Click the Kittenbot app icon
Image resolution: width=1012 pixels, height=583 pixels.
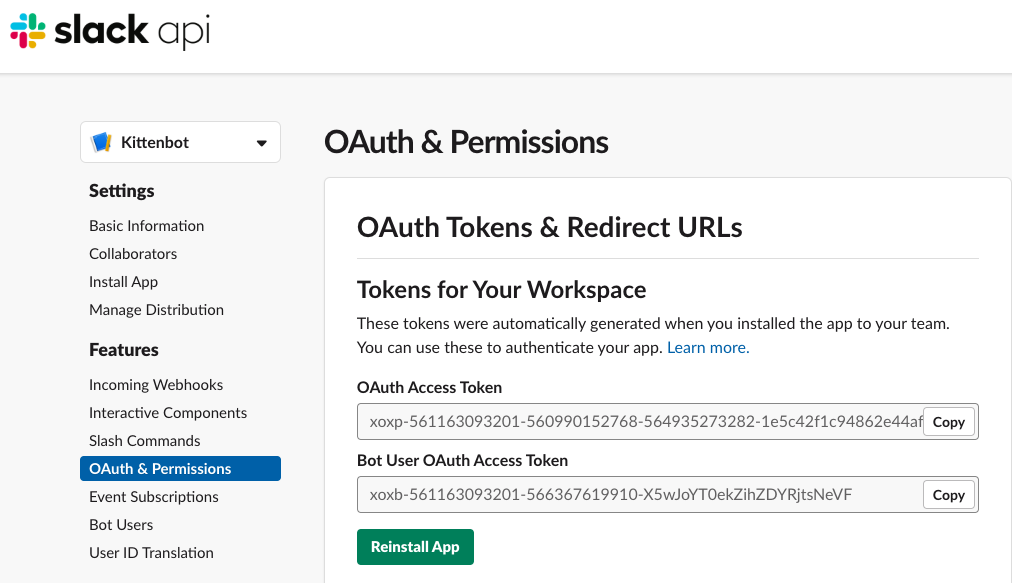[x=101, y=142]
